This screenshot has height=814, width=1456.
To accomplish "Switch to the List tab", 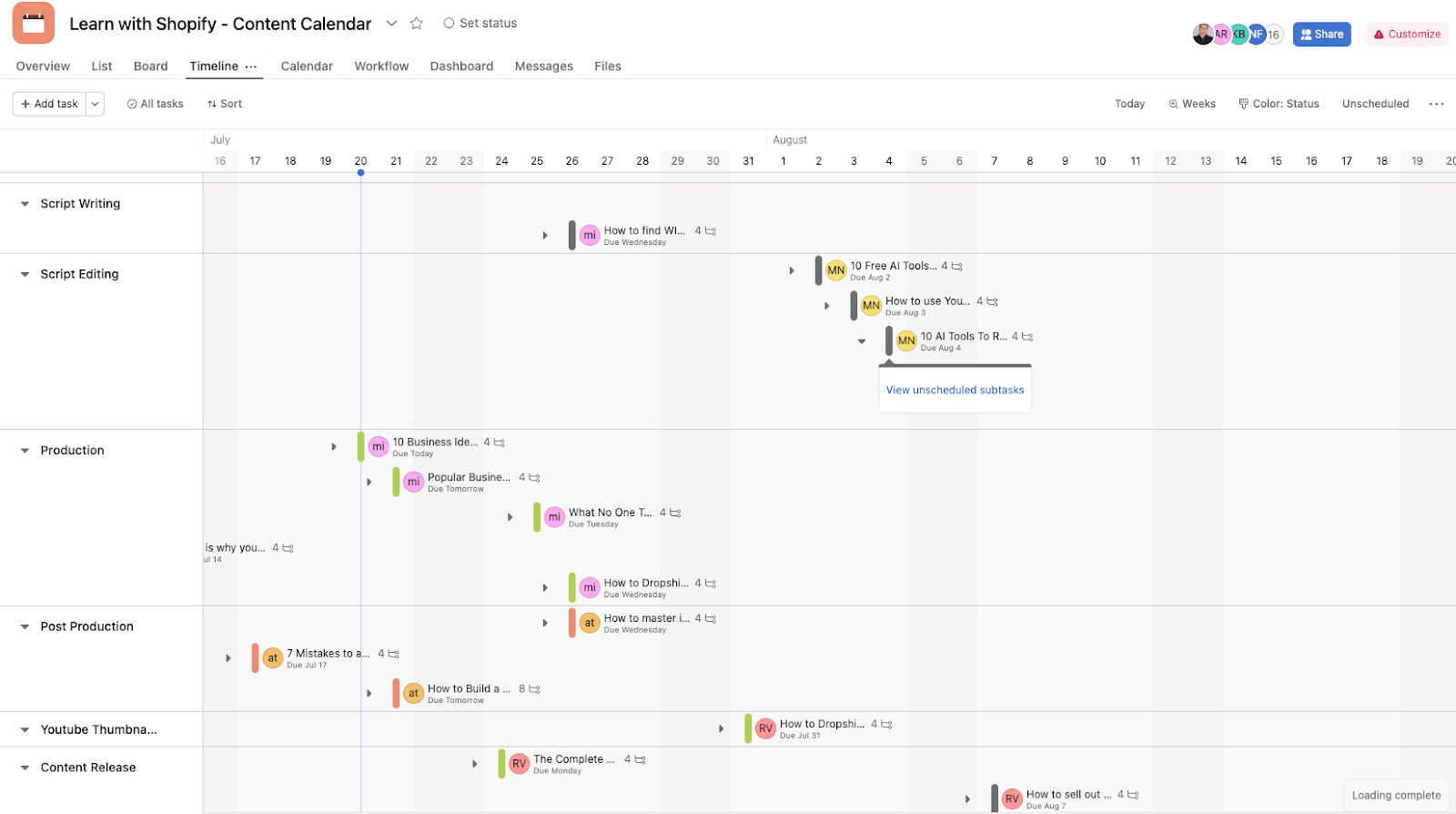I will pyautogui.click(x=102, y=66).
